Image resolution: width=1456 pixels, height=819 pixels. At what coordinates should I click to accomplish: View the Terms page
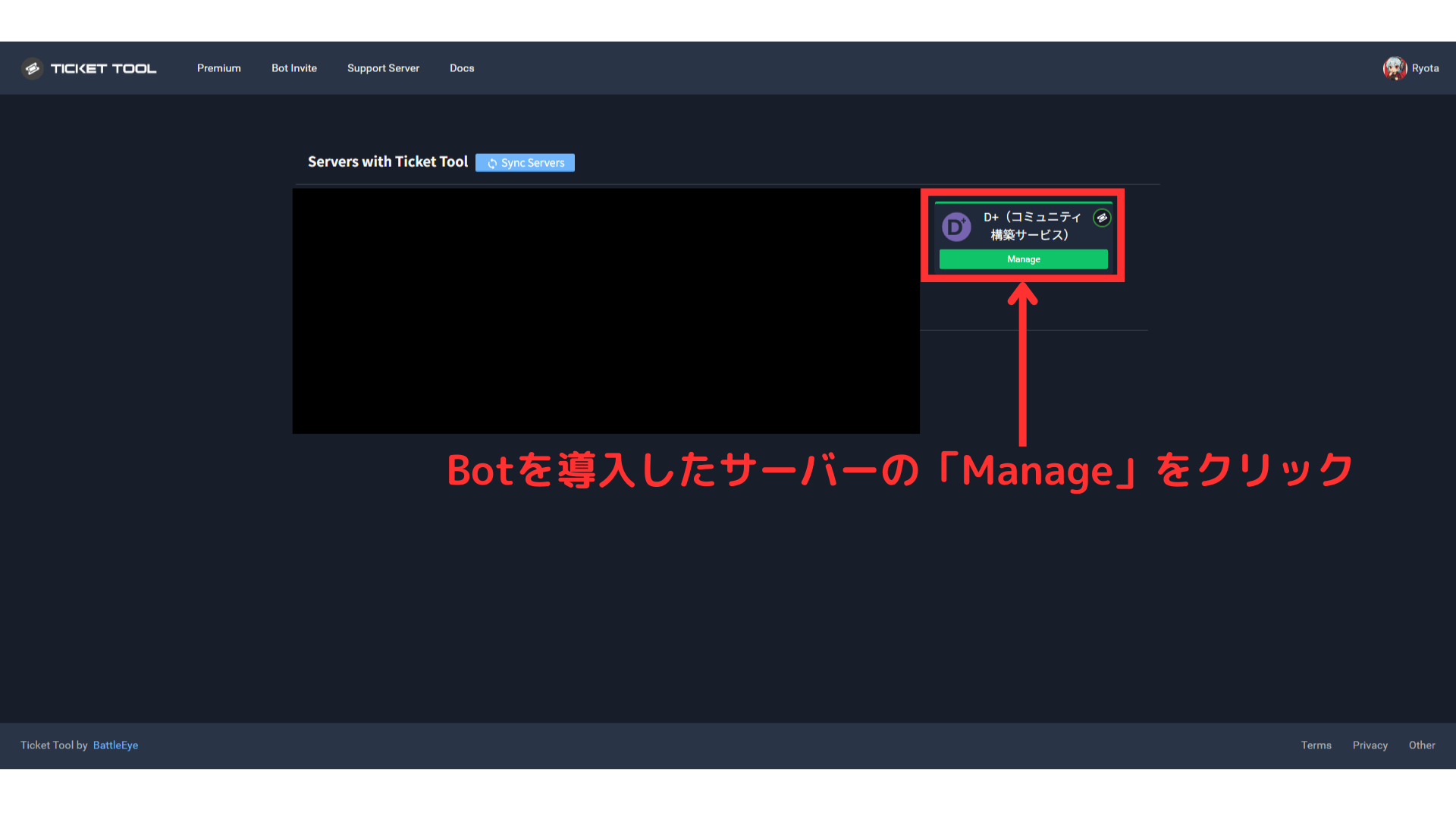[x=1316, y=745]
